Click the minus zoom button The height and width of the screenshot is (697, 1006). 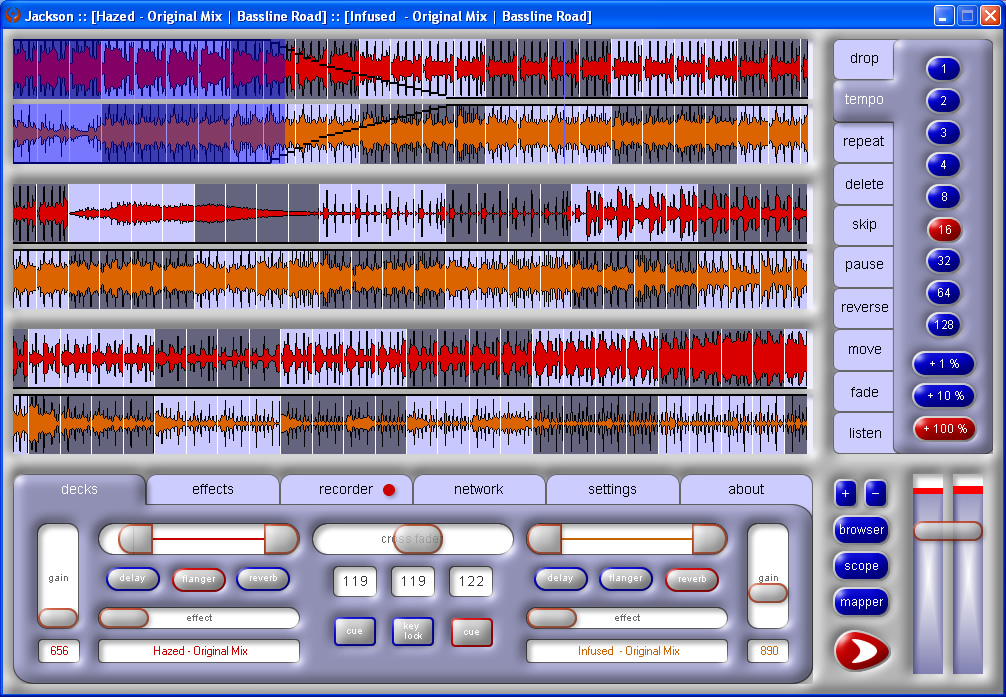(x=875, y=493)
